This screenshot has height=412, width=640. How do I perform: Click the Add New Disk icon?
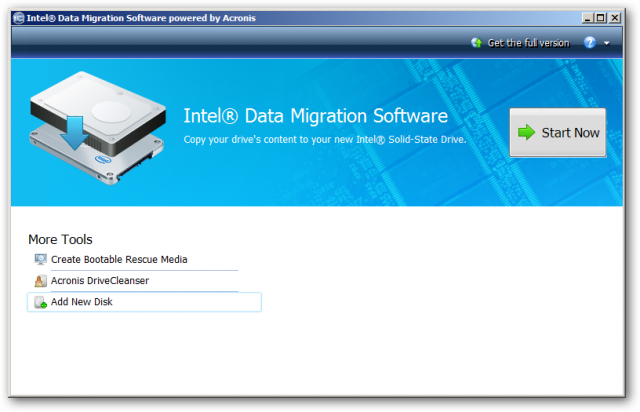pyautogui.click(x=41, y=302)
